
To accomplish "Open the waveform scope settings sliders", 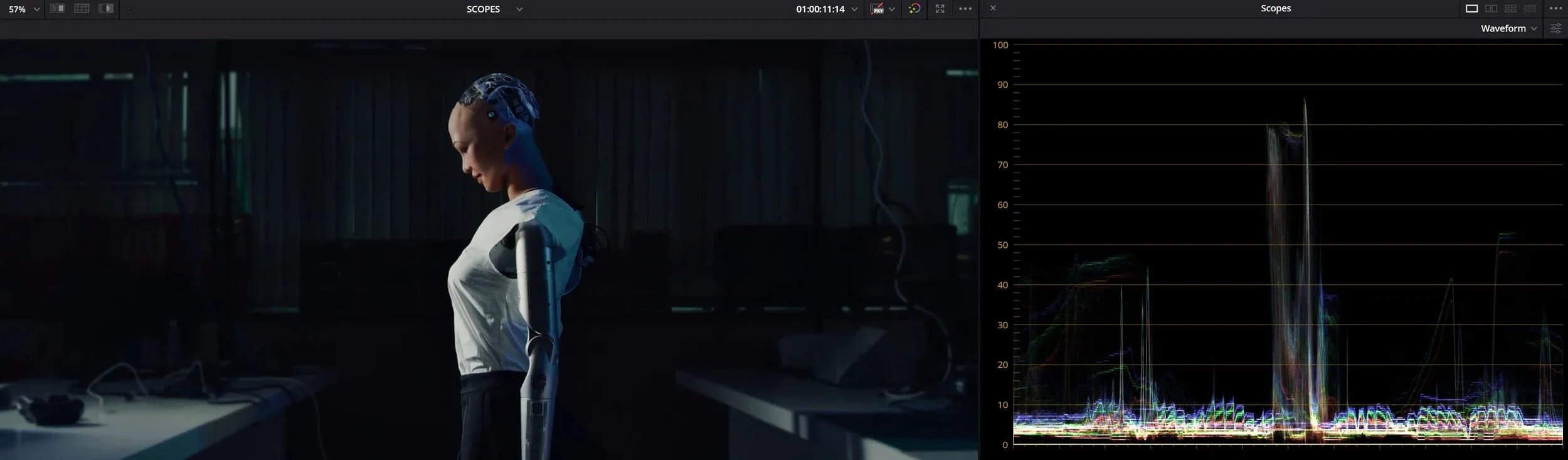I will point(1555,28).
